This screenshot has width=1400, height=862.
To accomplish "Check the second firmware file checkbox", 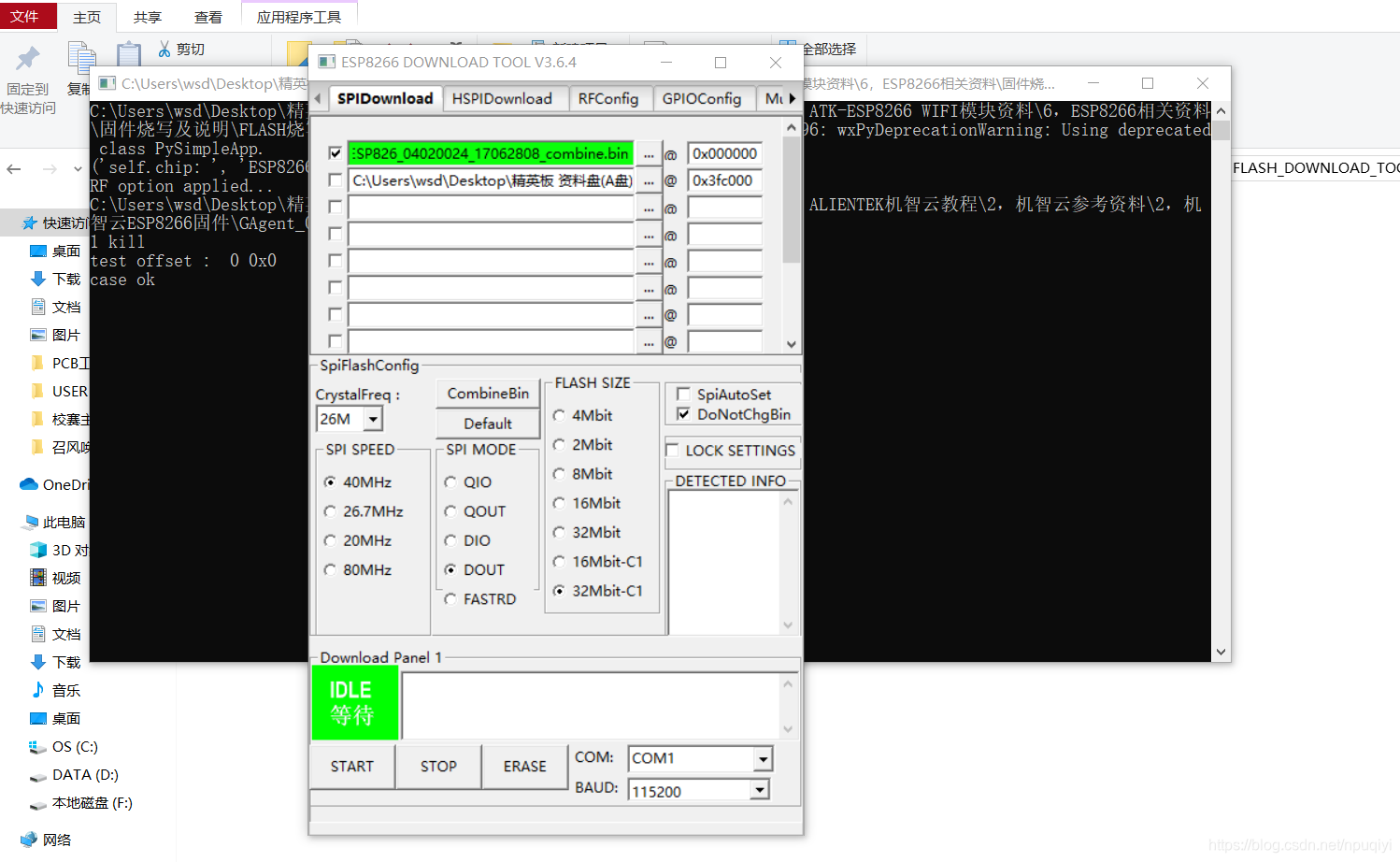I will click(x=336, y=180).
